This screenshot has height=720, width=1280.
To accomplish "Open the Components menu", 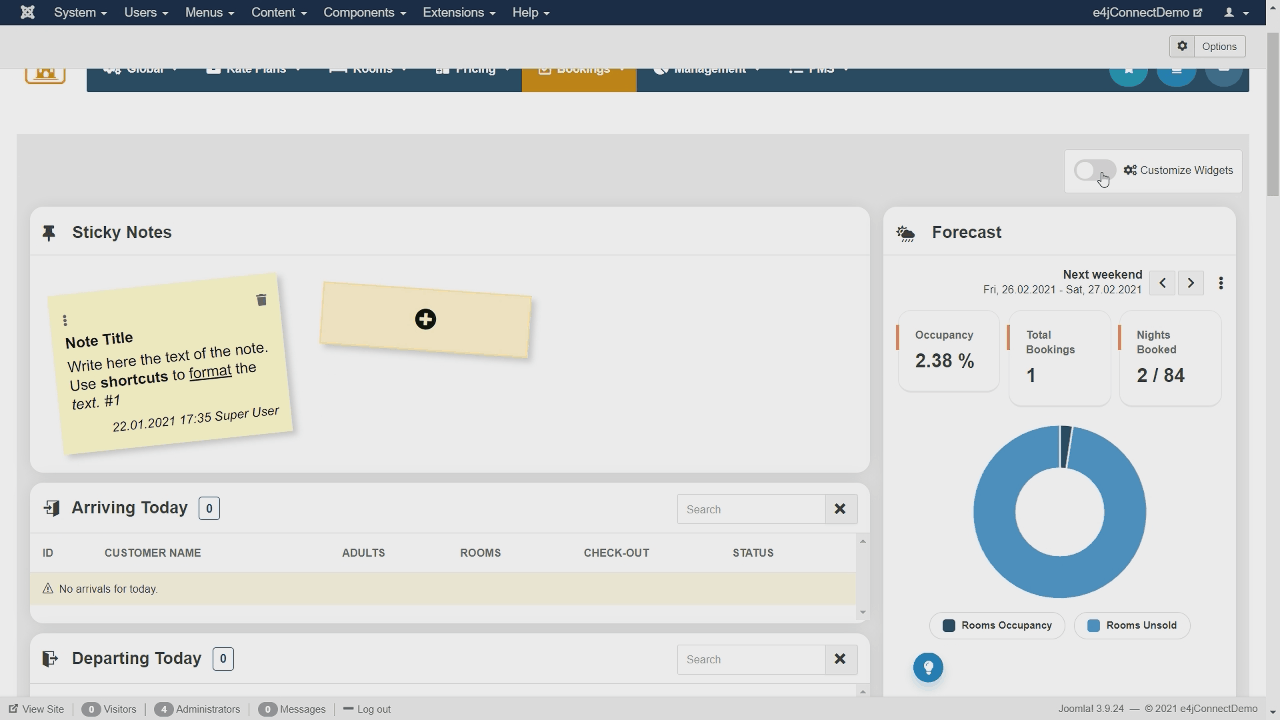I will point(364,12).
